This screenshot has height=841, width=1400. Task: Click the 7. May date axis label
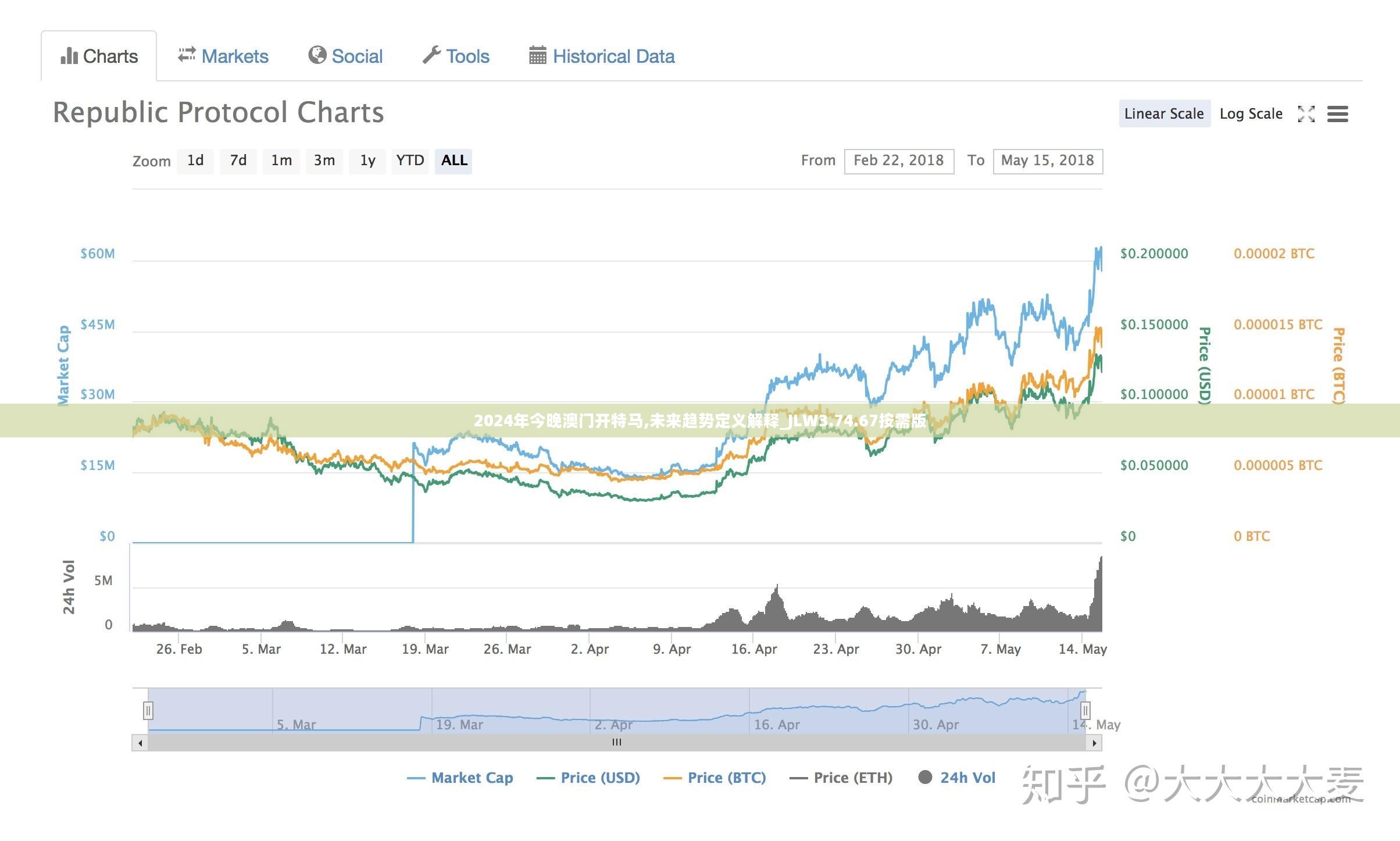1001,649
